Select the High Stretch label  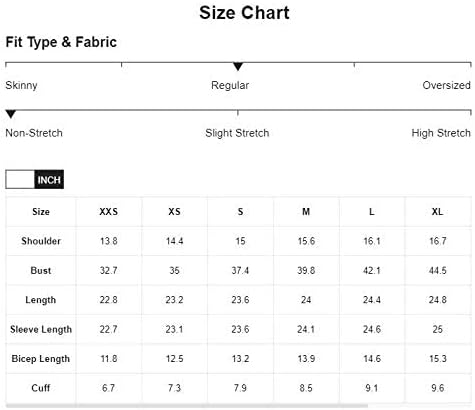tap(441, 133)
